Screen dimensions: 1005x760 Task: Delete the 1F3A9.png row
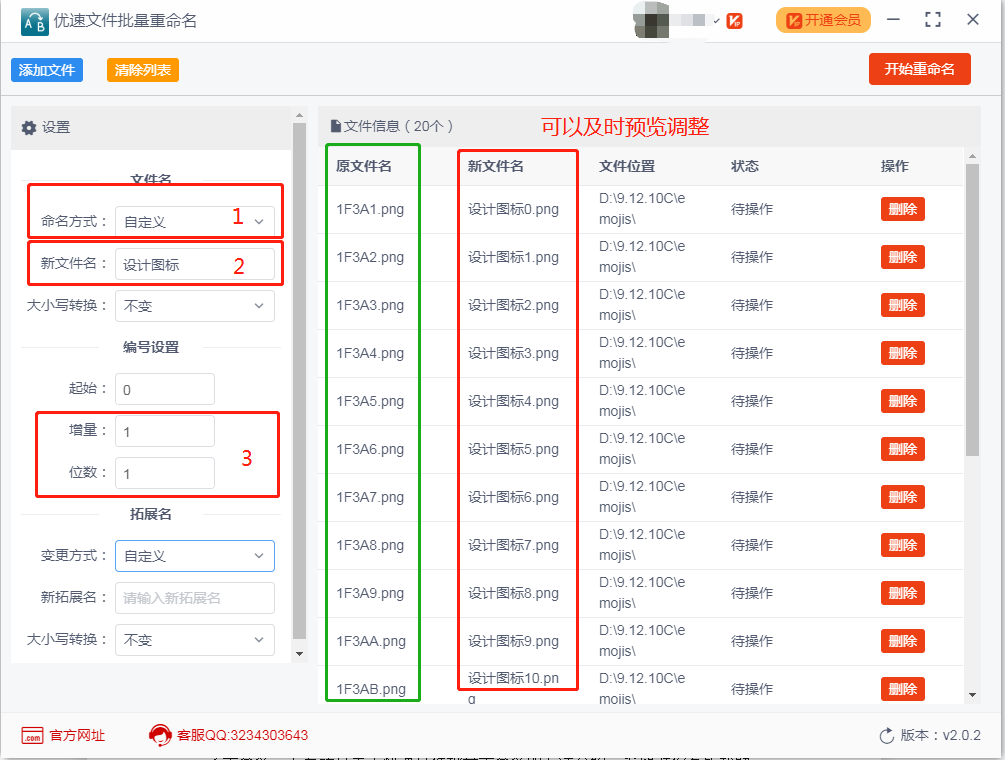[902, 593]
